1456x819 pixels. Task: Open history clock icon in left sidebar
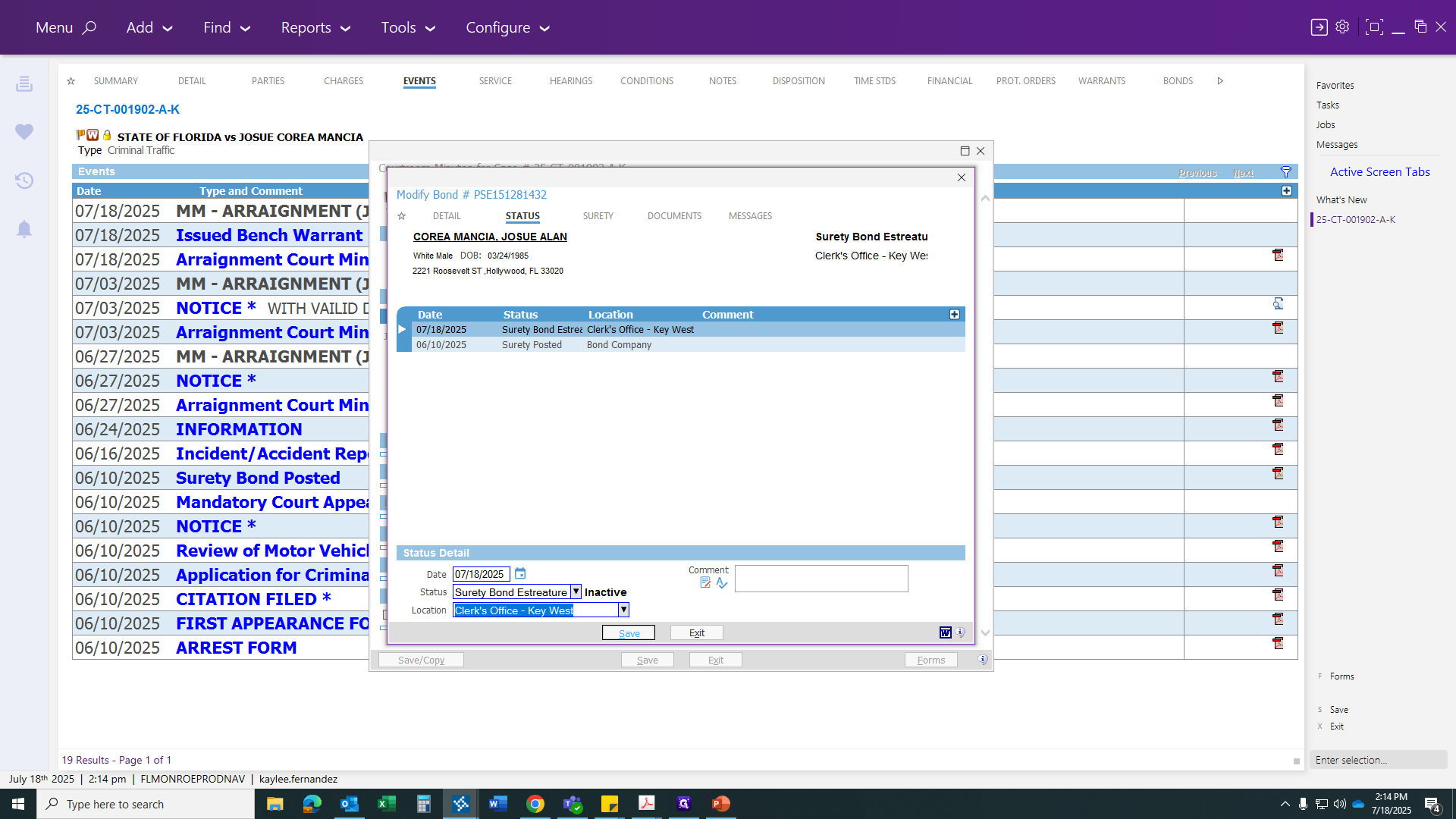(x=24, y=180)
